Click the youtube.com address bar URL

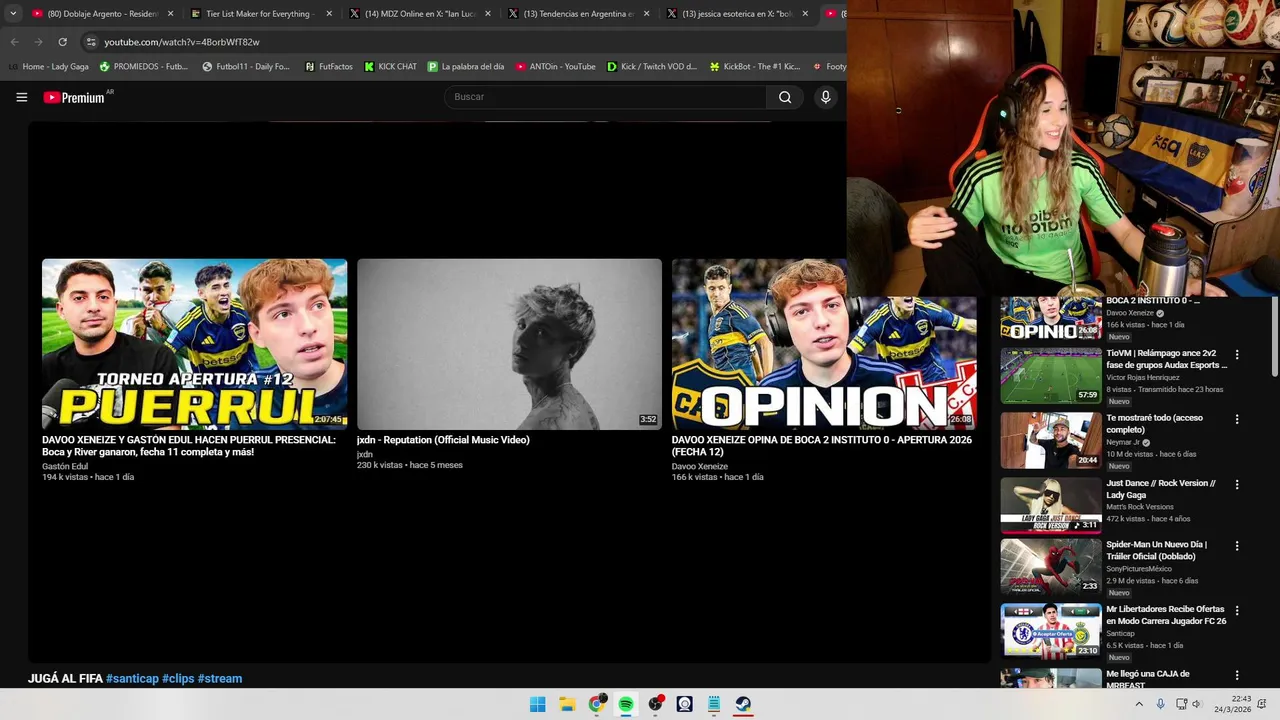click(x=182, y=42)
